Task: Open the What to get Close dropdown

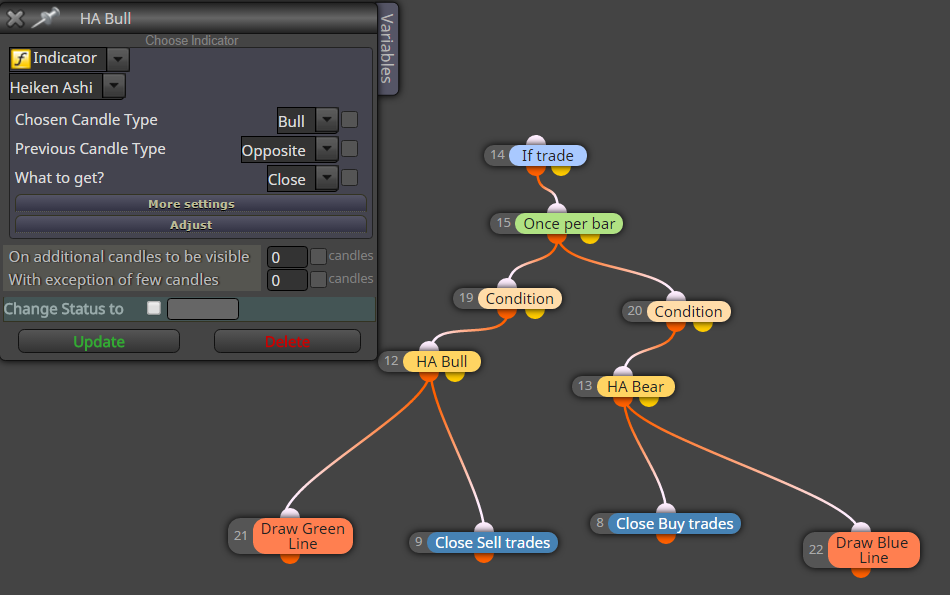Action: (327, 178)
